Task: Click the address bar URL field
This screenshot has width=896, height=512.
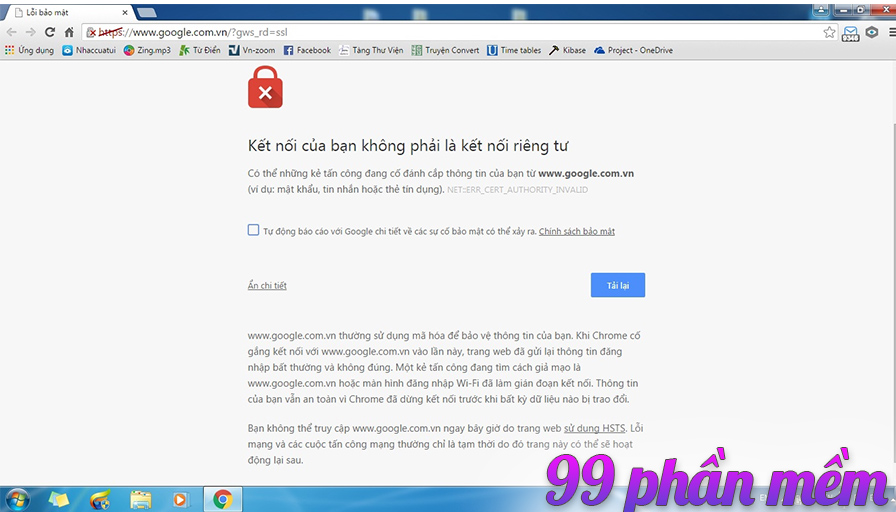Action: click(x=450, y=32)
